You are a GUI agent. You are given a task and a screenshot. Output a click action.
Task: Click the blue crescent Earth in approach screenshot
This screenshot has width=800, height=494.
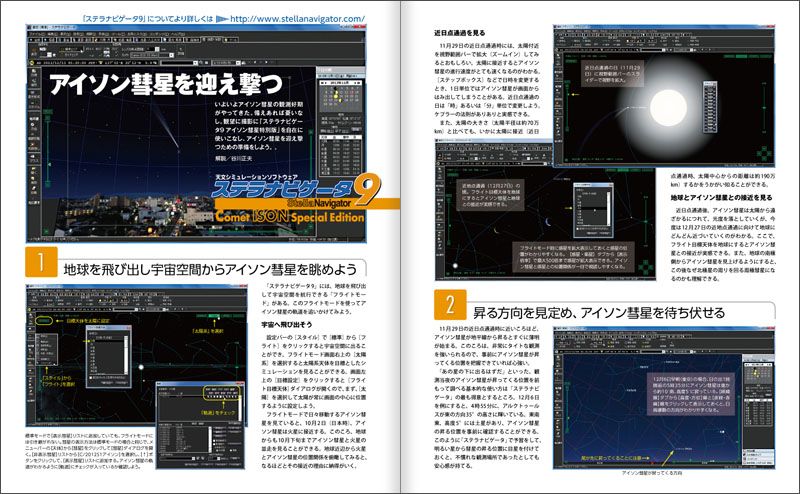[x=548, y=221]
